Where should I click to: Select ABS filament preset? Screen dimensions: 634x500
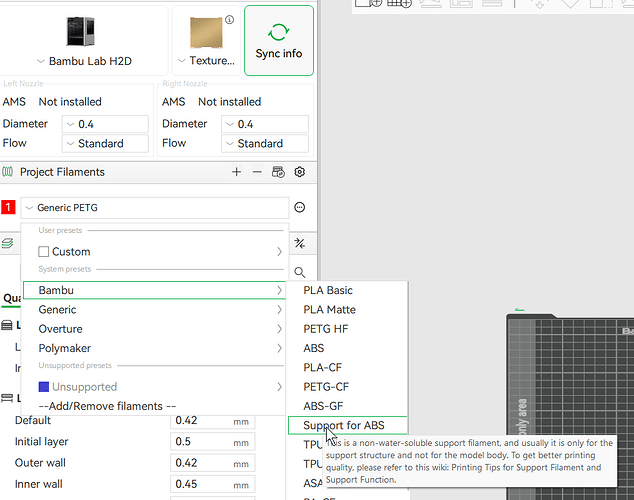point(347,348)
